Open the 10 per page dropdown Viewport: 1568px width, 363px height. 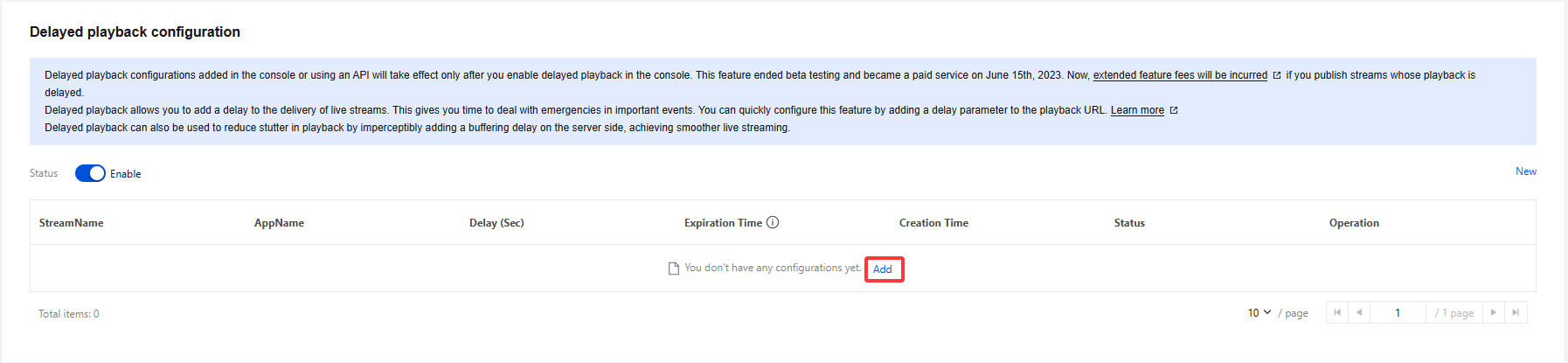[1259, 312]
